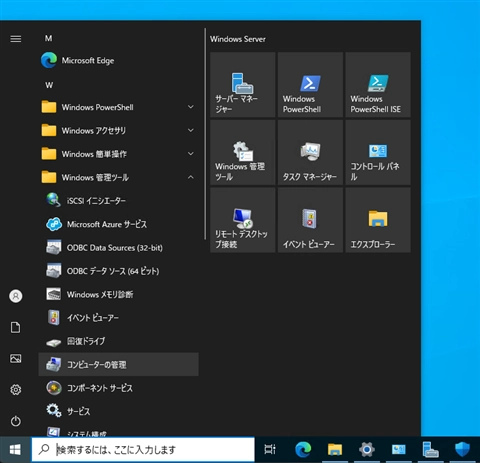Click the app list scrollbar
Image resolution: width=480 pixels, height=463 pixels.
click(205, 133)
